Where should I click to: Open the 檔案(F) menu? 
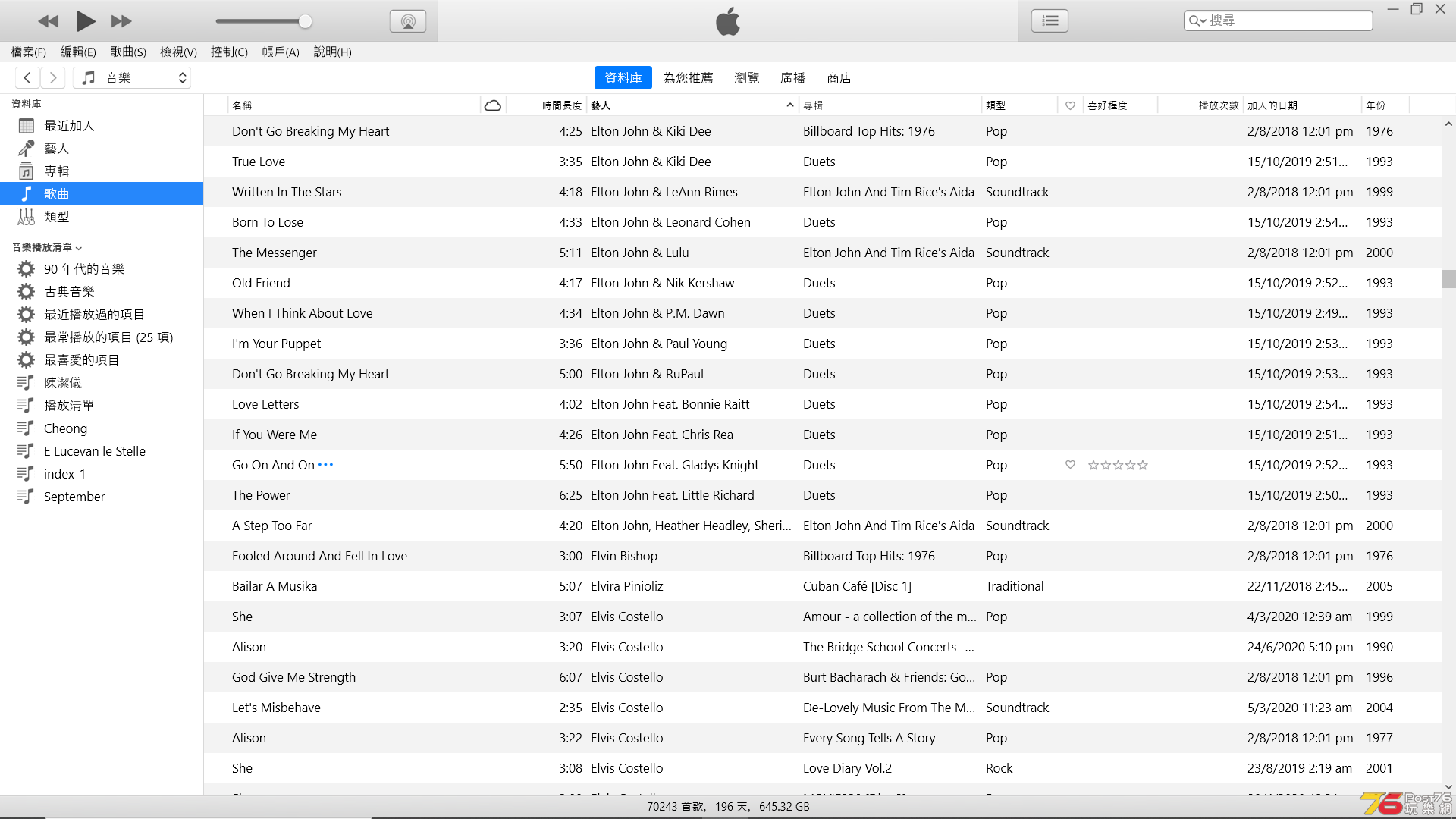(x=29, y=52)
